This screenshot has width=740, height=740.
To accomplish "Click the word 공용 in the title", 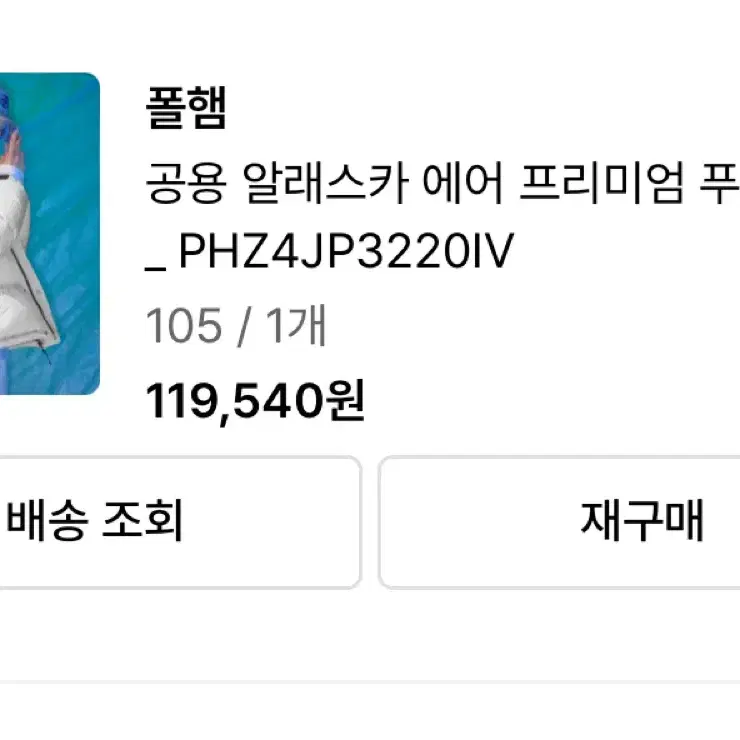I will tap(186, 183).
